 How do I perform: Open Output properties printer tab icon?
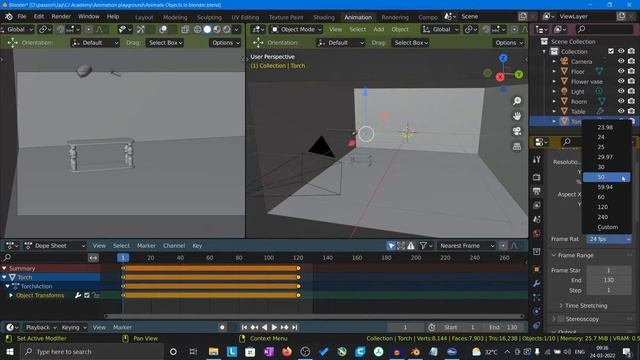[x=537, y=191]
